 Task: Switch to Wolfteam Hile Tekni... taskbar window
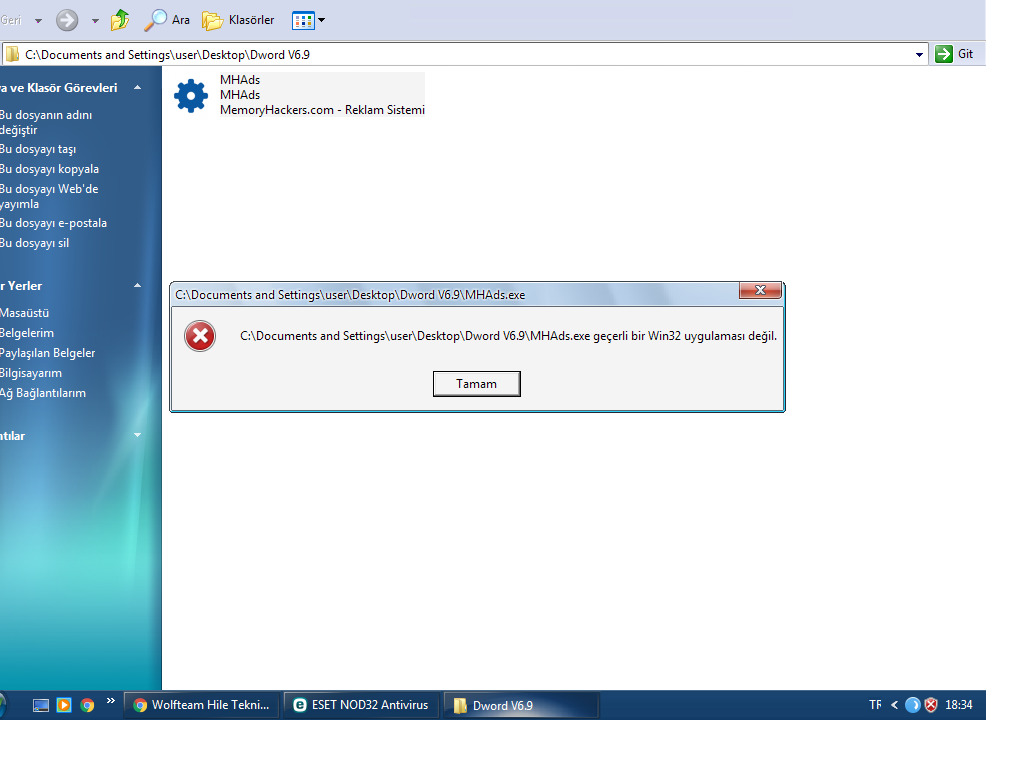coord(202,705)
